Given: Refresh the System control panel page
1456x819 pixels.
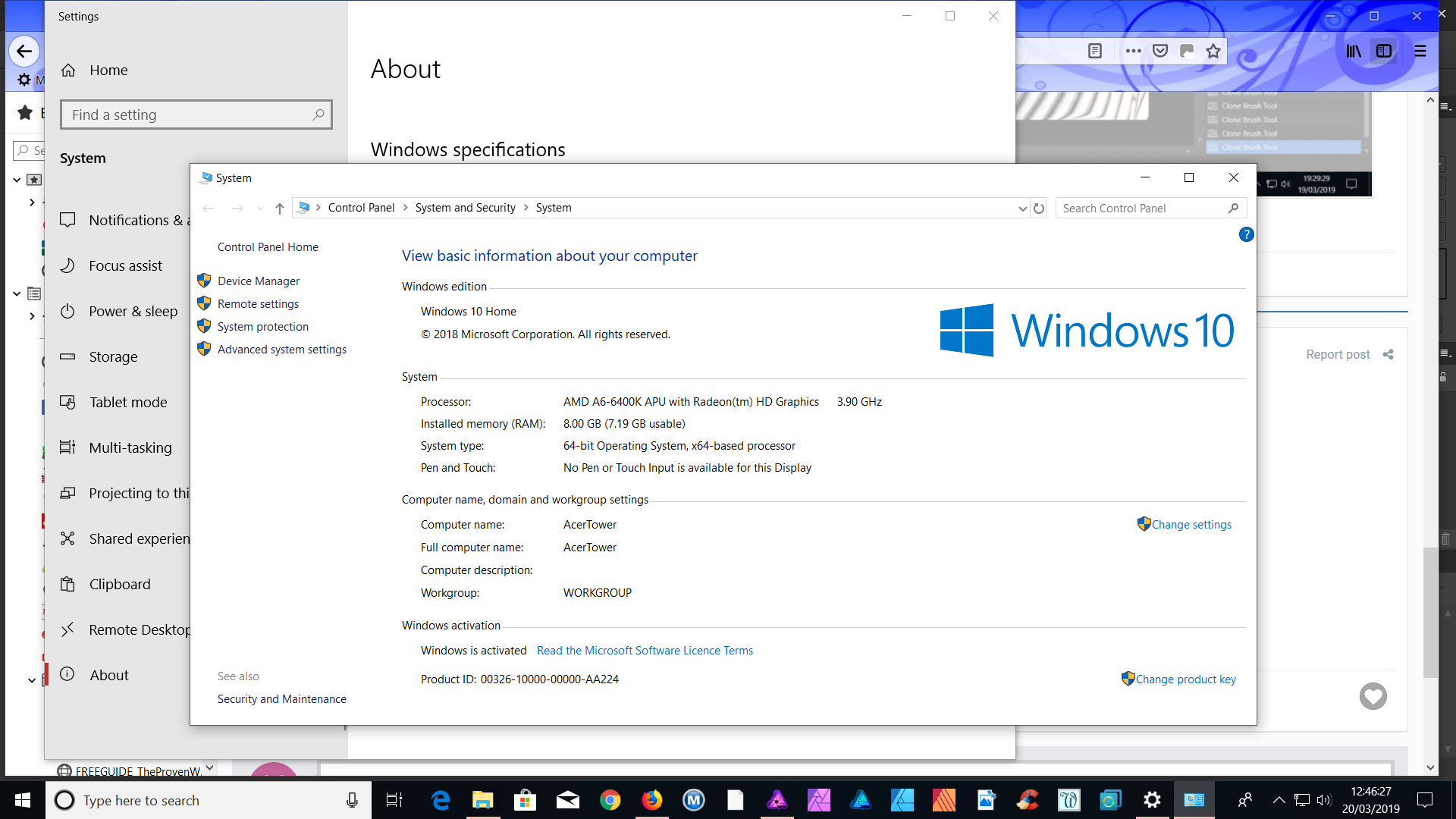Looking at the screenshot, I should coord(1039,209).
